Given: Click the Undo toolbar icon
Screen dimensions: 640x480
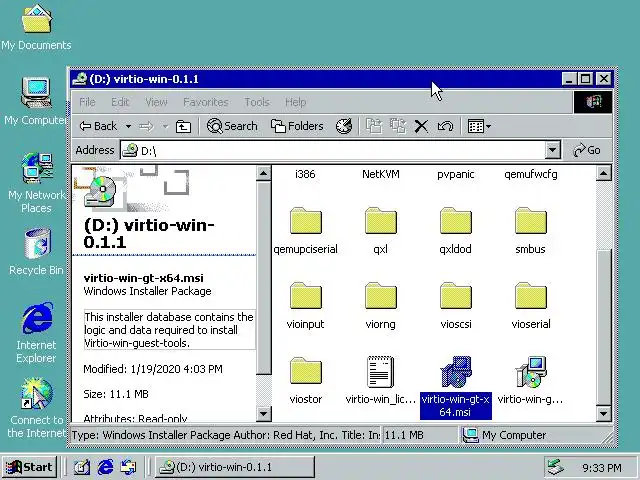Looking at the screenshot, I should coord(445,127).
